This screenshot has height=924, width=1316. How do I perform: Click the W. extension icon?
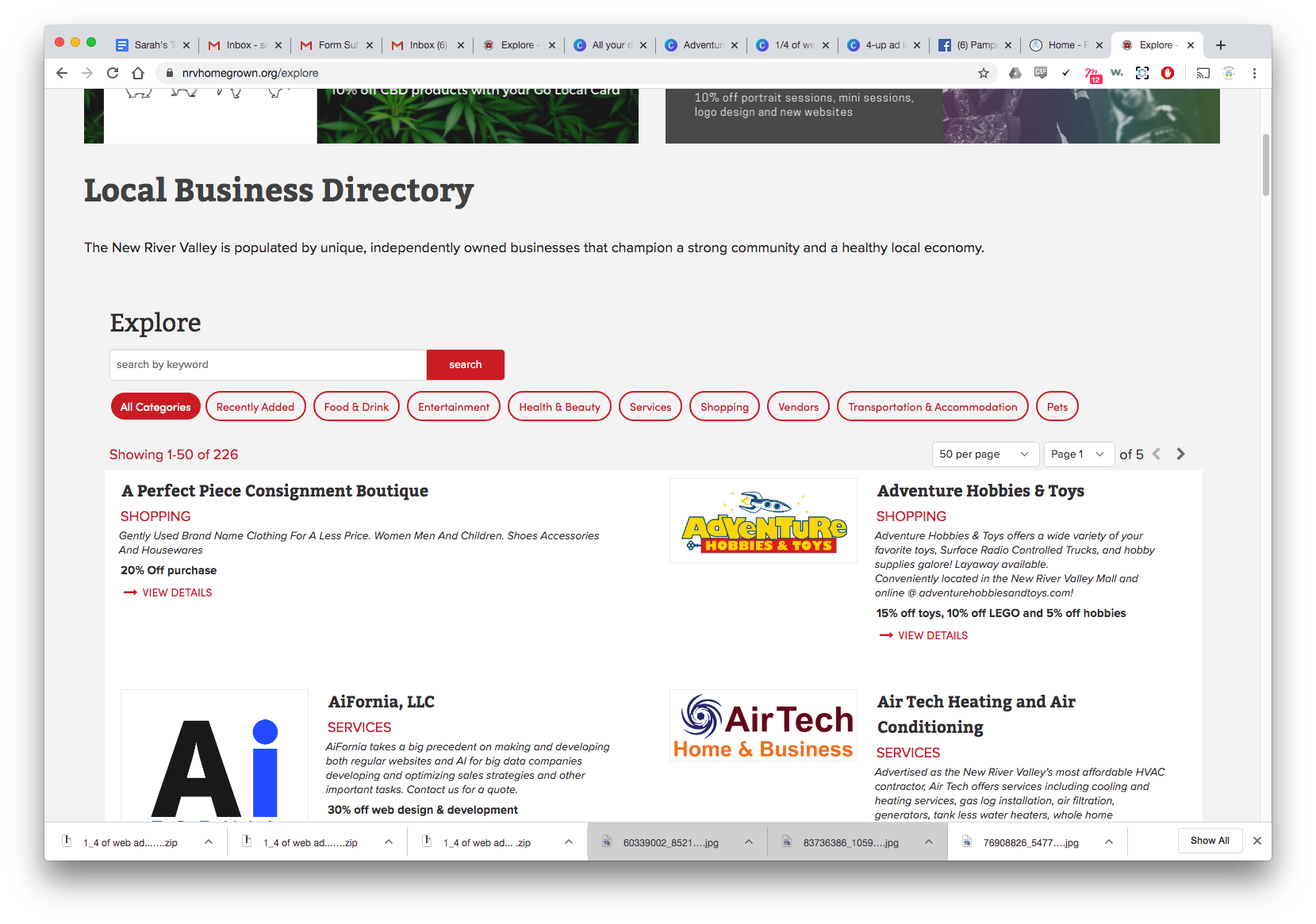[x=1117, y=73]
